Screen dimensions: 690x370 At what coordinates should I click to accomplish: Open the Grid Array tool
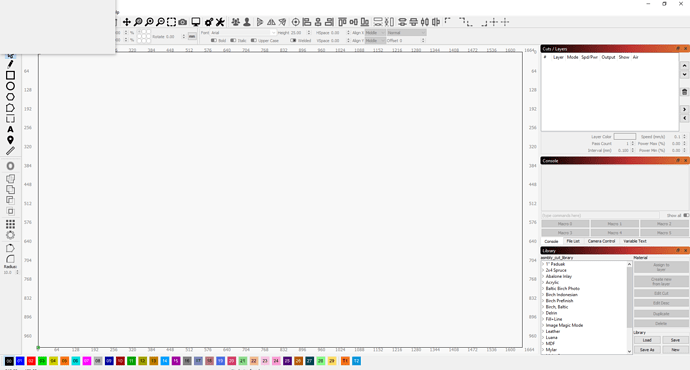click(x=10, y=224)
